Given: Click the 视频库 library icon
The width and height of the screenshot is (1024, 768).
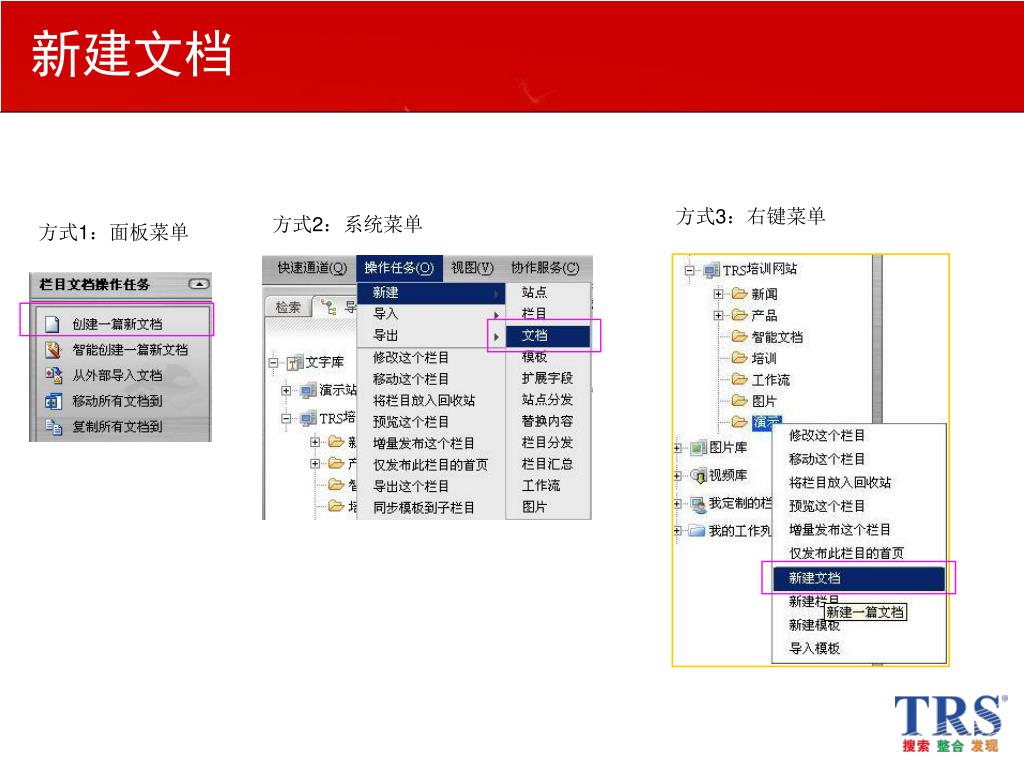Looking at the screenshot, I should coord(699,475).
